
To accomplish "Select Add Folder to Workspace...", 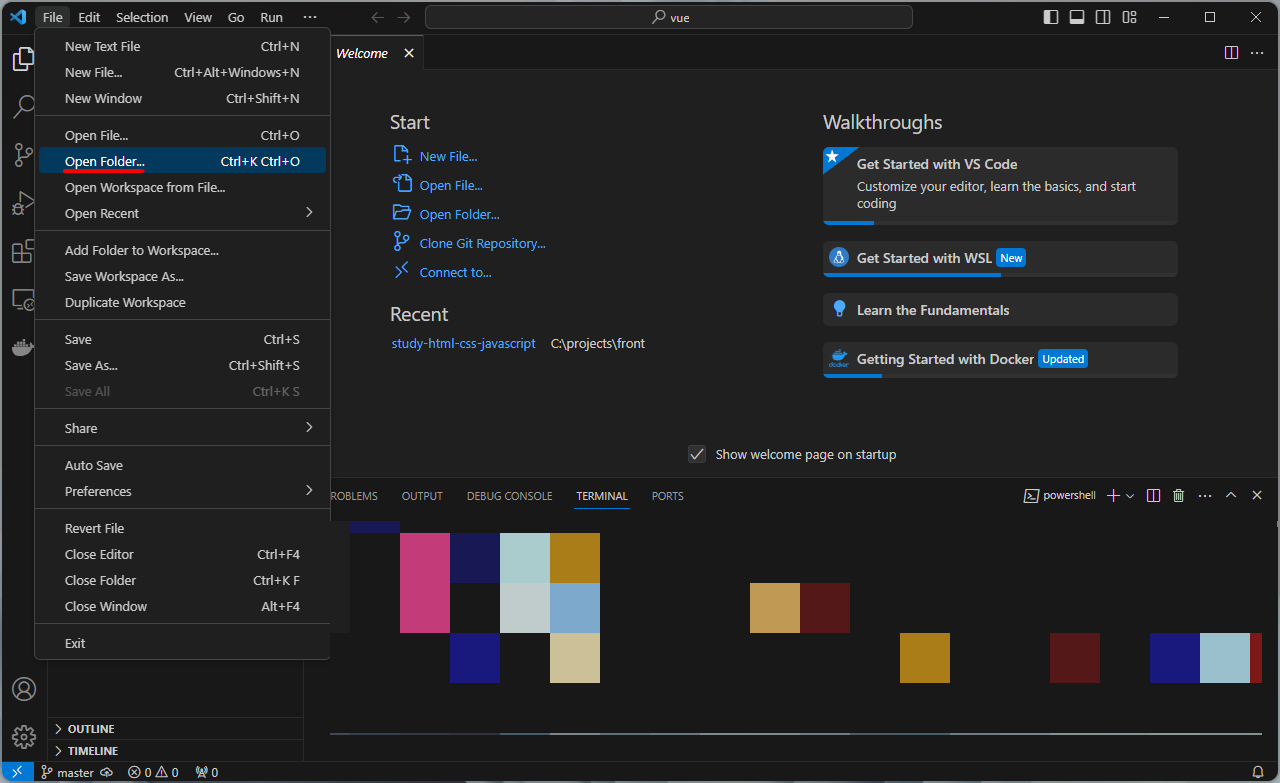I will 182,250.
